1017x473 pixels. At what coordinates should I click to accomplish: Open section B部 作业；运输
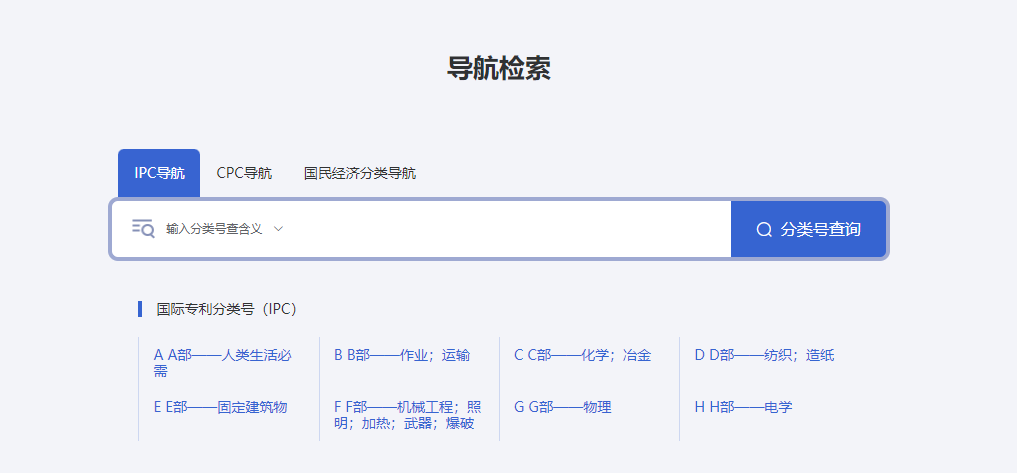401,355
